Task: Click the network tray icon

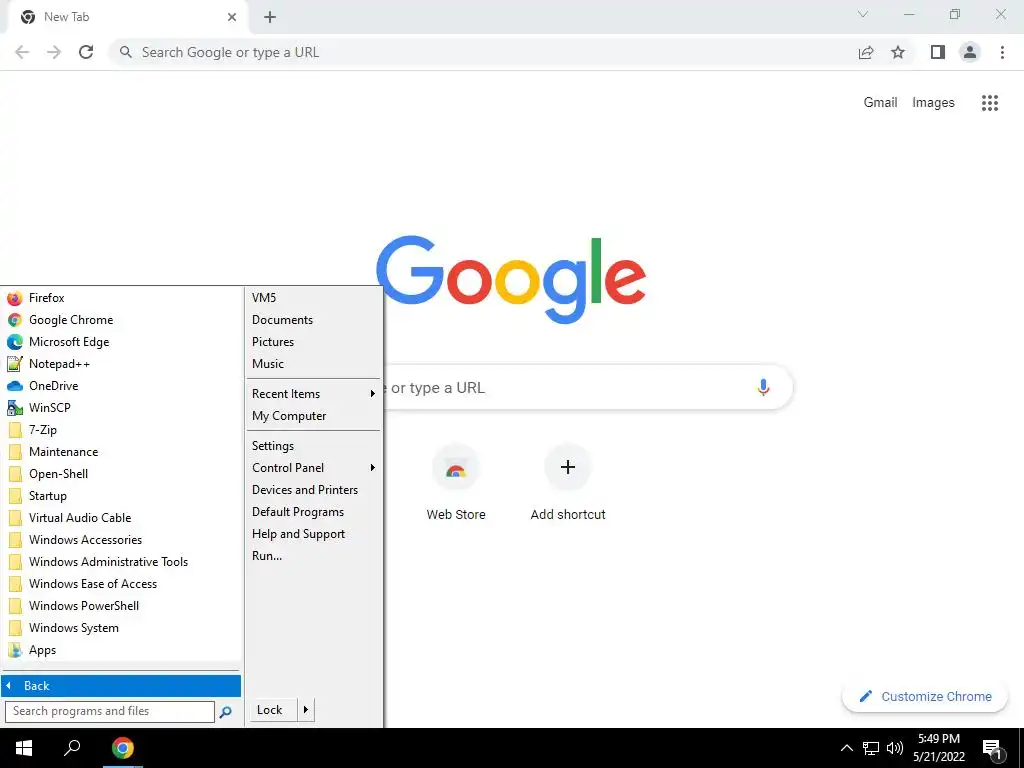Action: [x=871, y=748]
